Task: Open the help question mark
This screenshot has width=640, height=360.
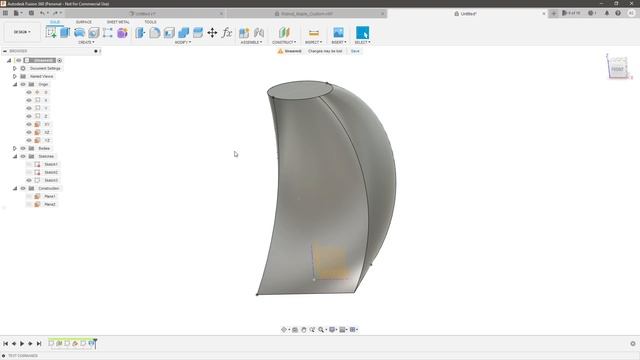Action: 618,13
